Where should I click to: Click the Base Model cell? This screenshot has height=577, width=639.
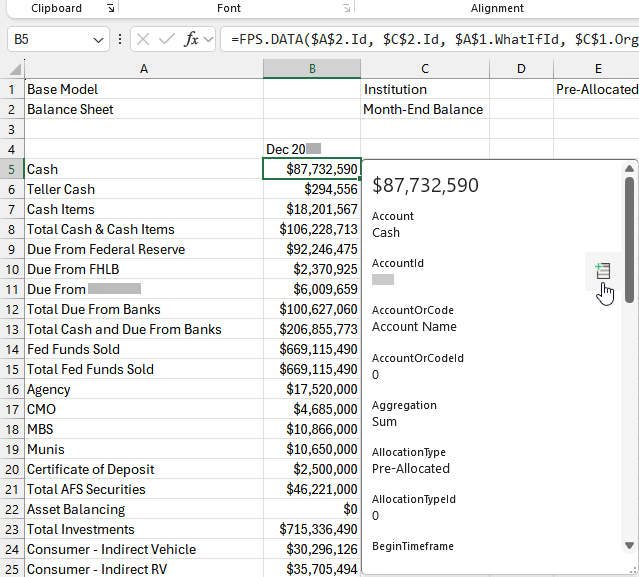[x=144, y=89]
